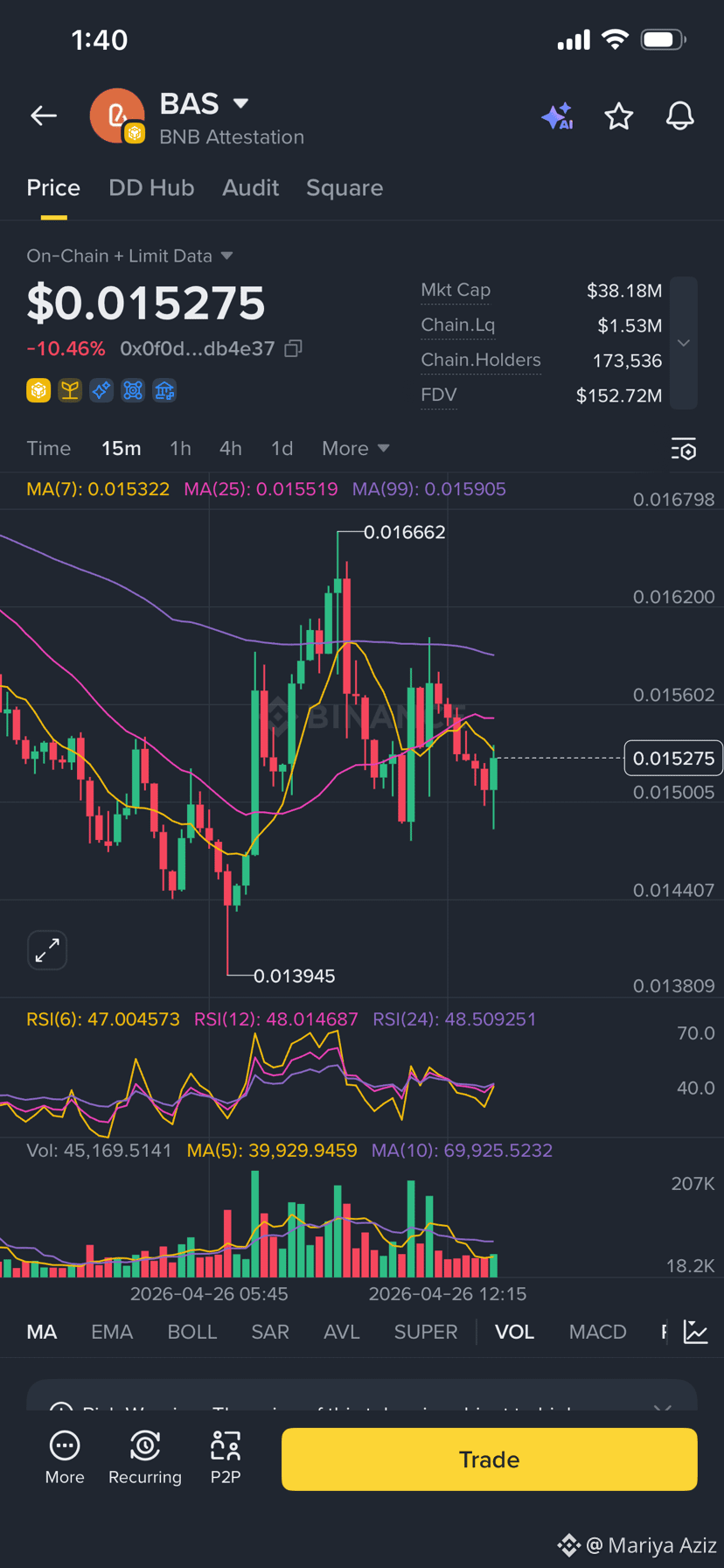The width and height of the screenshot is (724, 1568).
Task: Tap Wi-Fi icon in status bar
Action: [x=616, y=39]
